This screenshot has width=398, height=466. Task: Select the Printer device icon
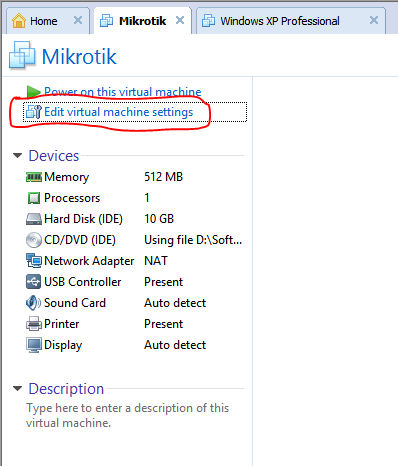34,324
